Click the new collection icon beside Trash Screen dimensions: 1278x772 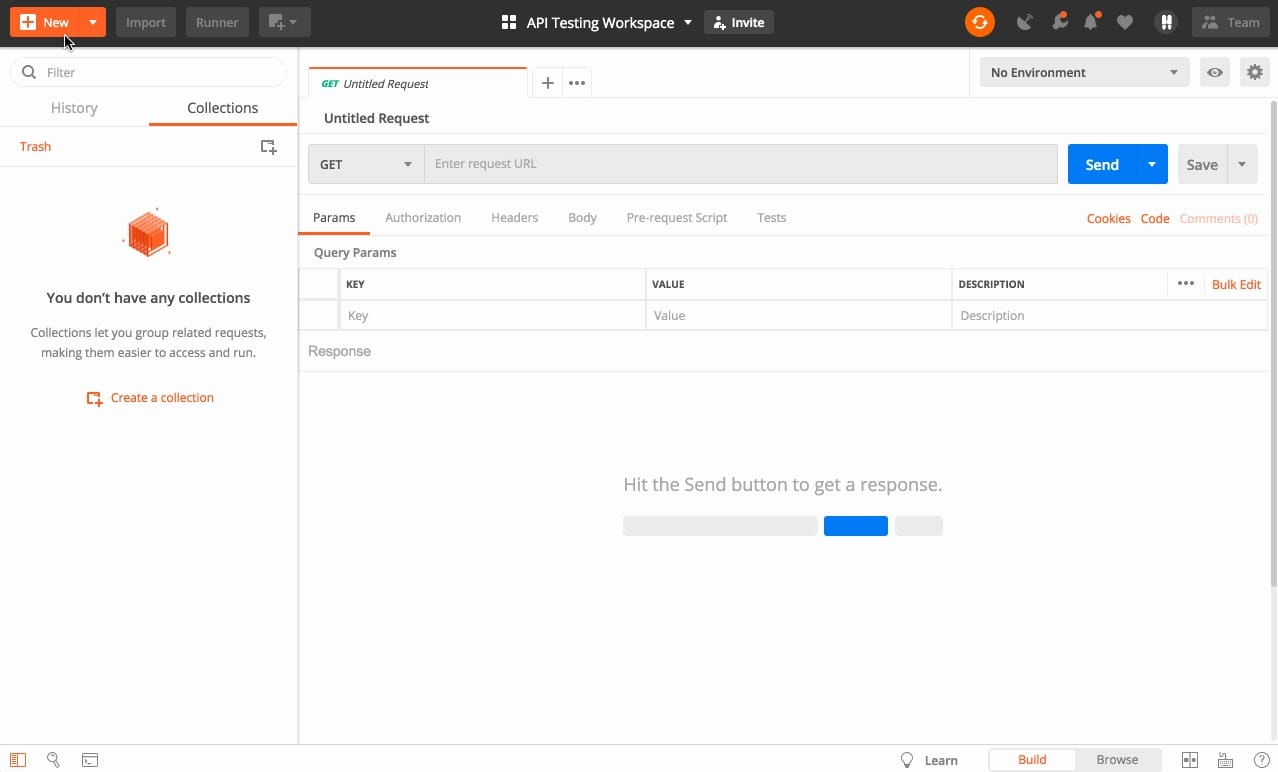click(x=268, y=147)
